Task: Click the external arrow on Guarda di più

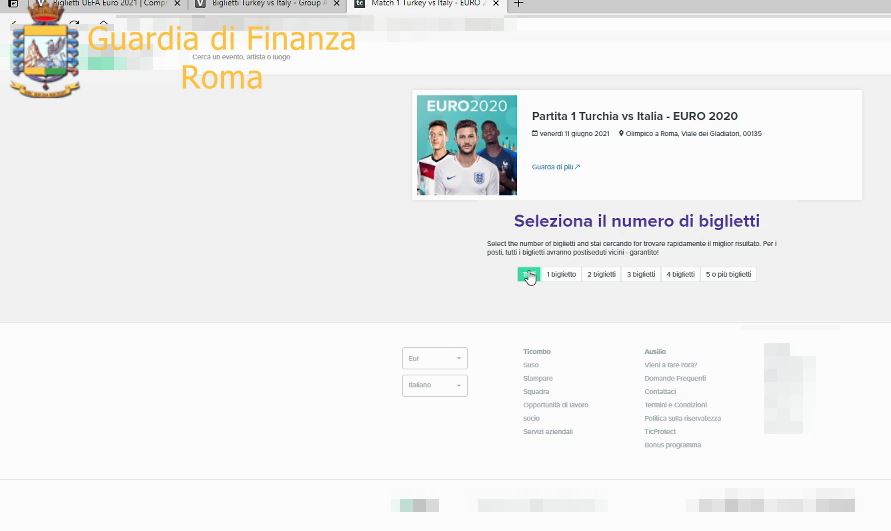Action: pos(577,167)
